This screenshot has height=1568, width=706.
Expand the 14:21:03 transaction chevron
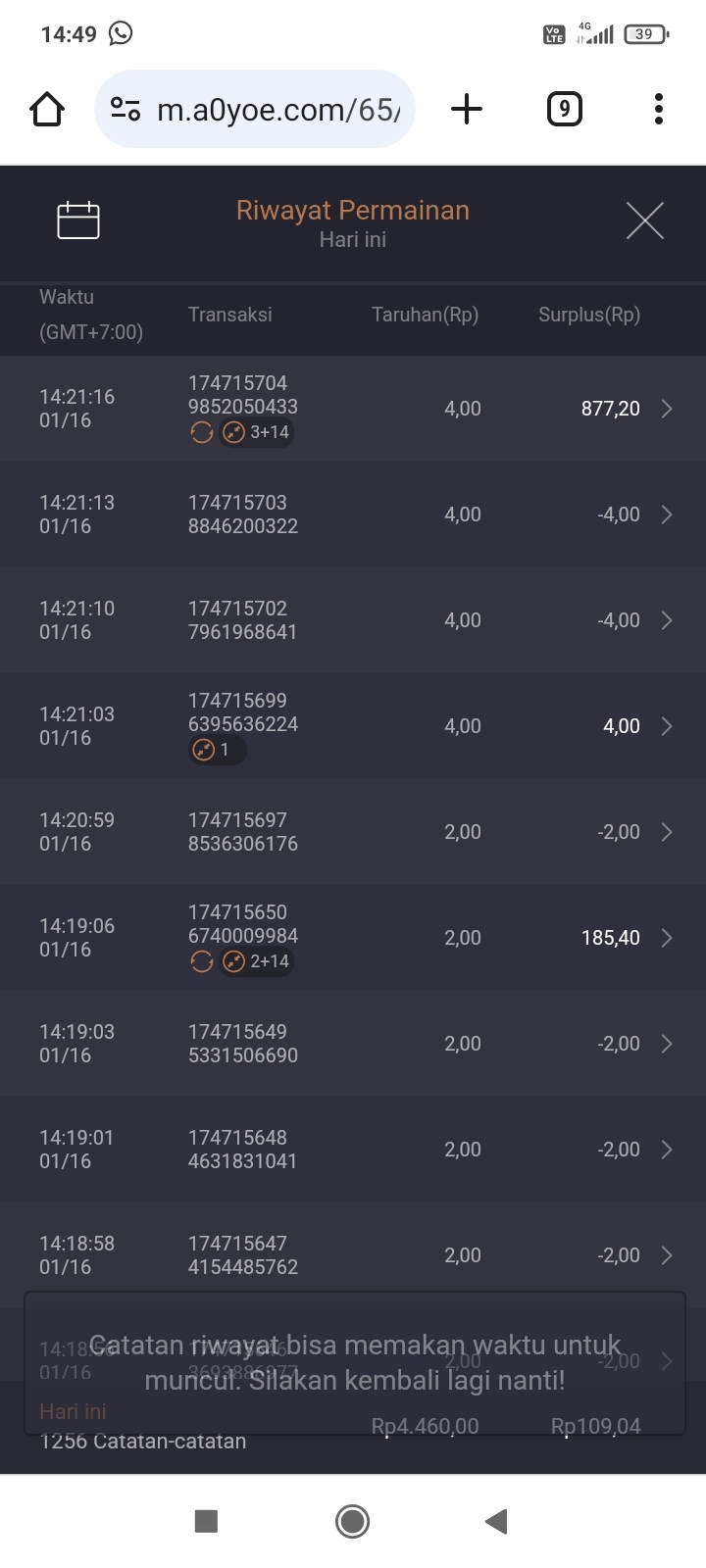(667, 726)
